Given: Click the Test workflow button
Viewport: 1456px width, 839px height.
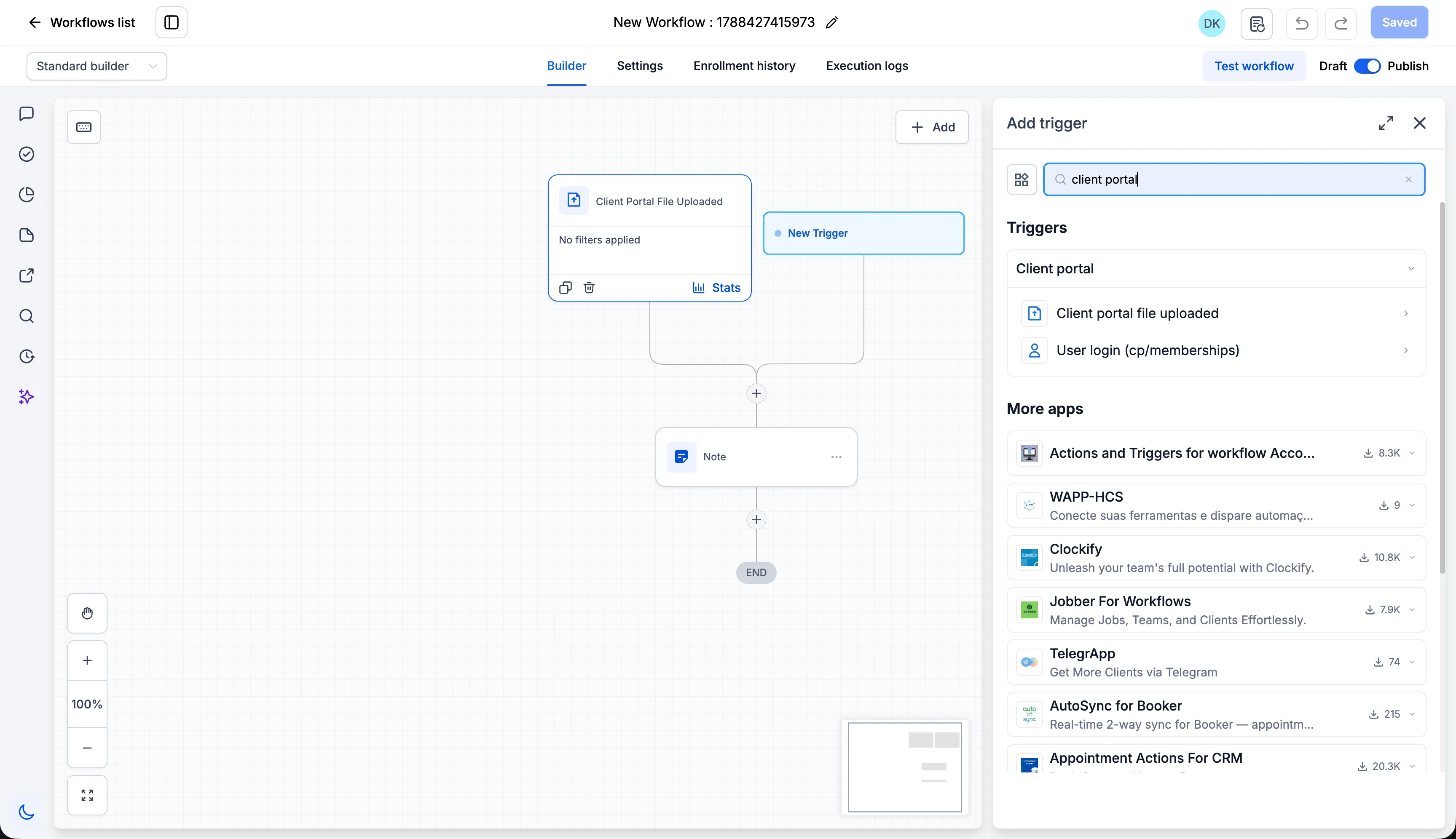Looking at the screenshot, I should click(1254, 66).
